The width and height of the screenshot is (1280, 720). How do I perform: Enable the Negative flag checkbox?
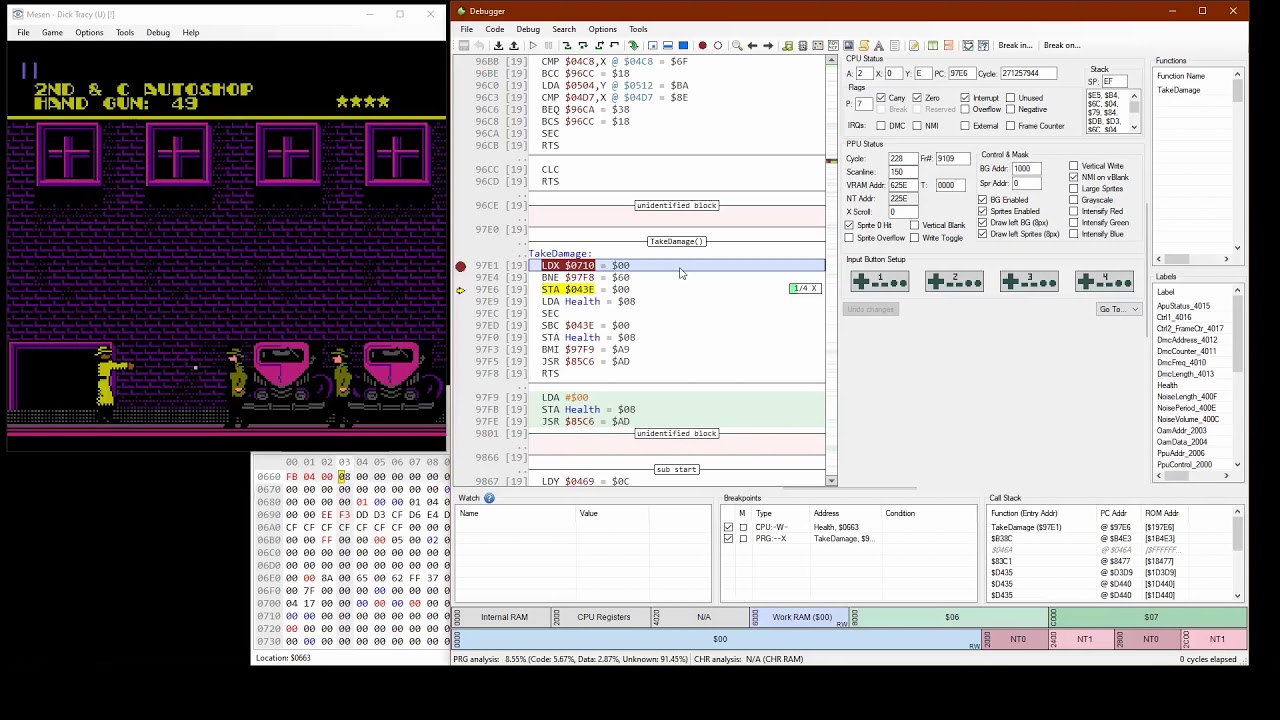pos(1011,109)
